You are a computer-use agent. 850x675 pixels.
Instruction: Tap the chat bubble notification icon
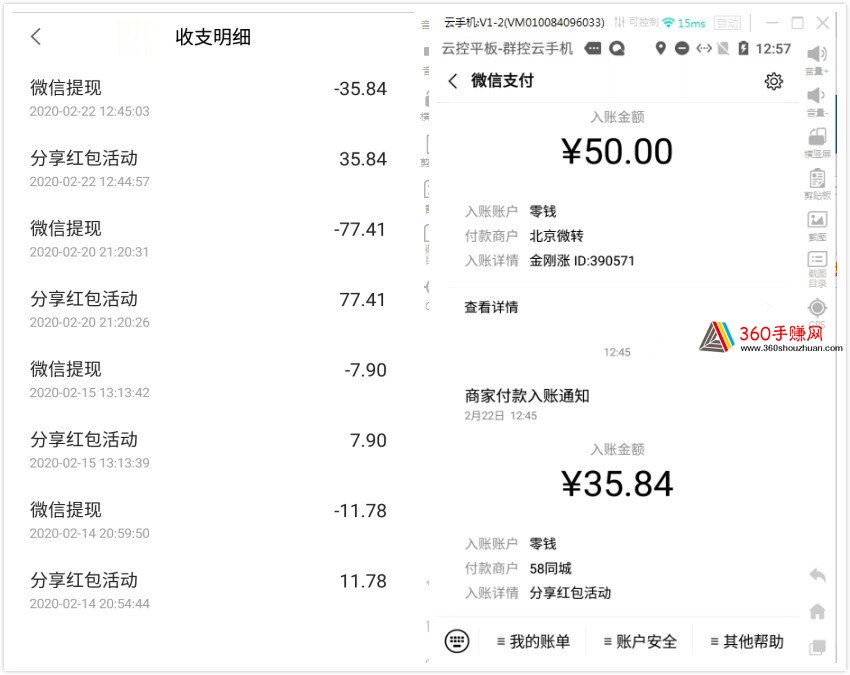click(617, 49)
